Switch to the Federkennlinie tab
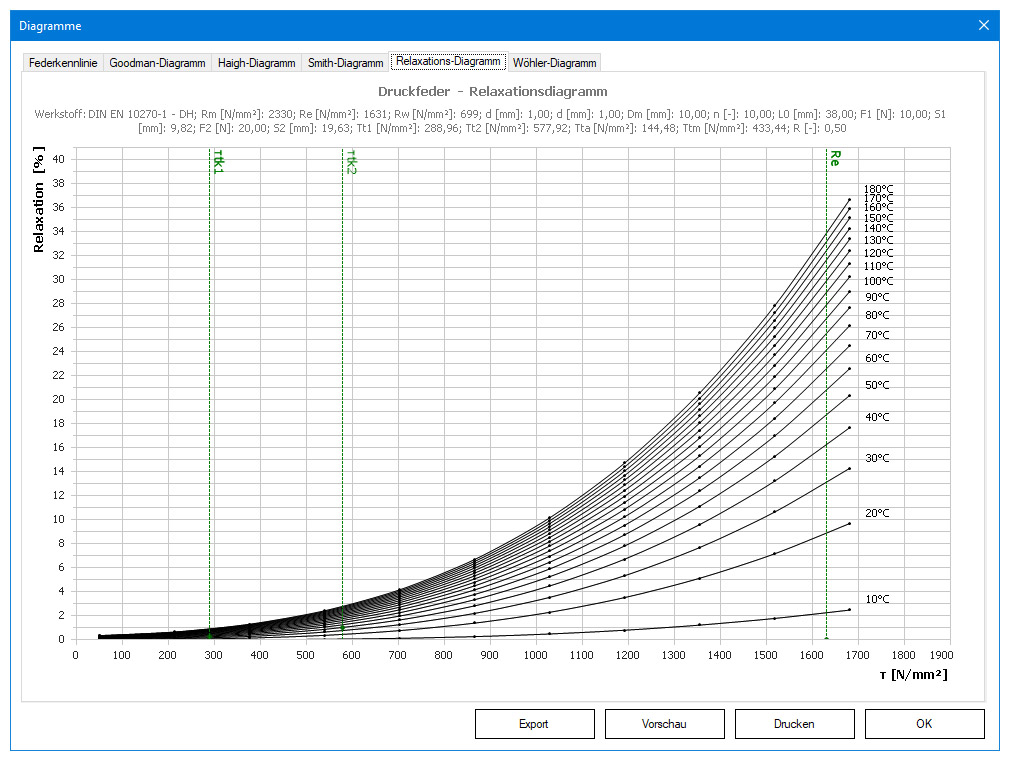Image resolution: width=1010 pixels, height=761 pixels. (x=63, y=63)
